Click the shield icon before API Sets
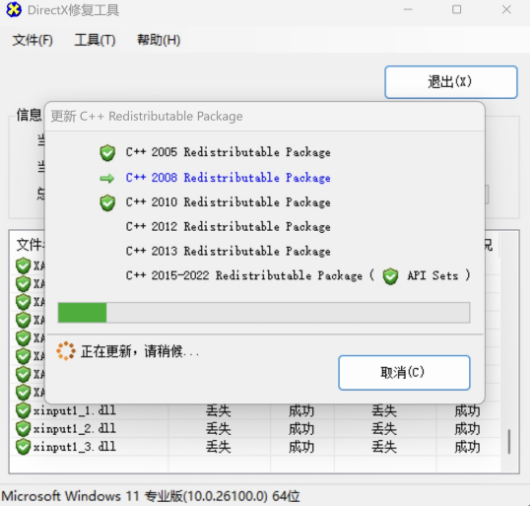 (x=390, y=276)
